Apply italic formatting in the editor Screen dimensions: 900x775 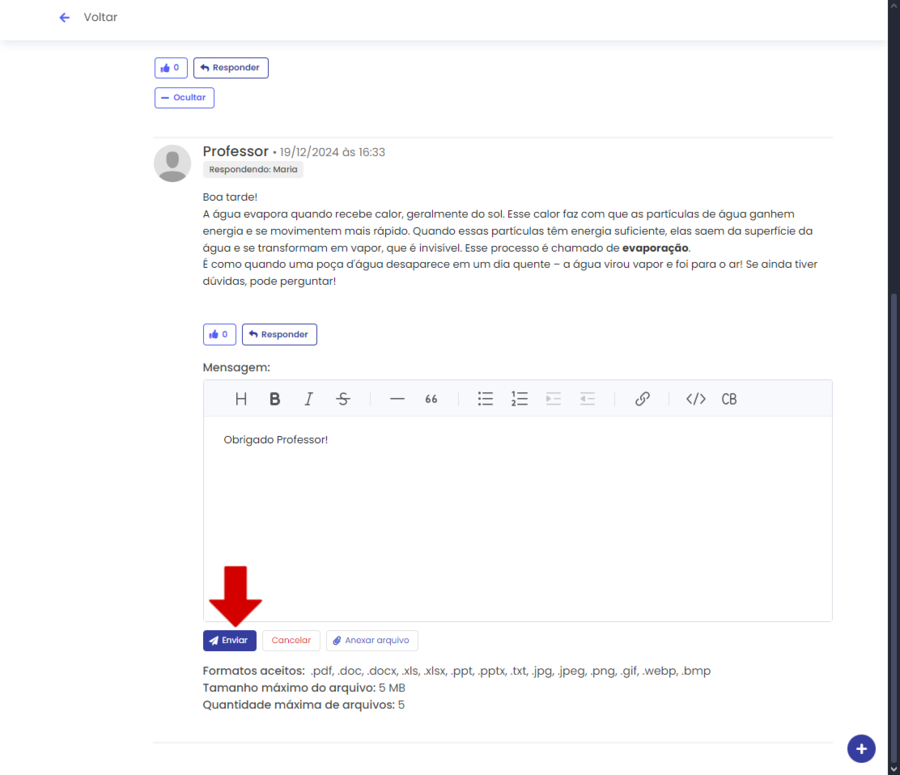point(309,399)
